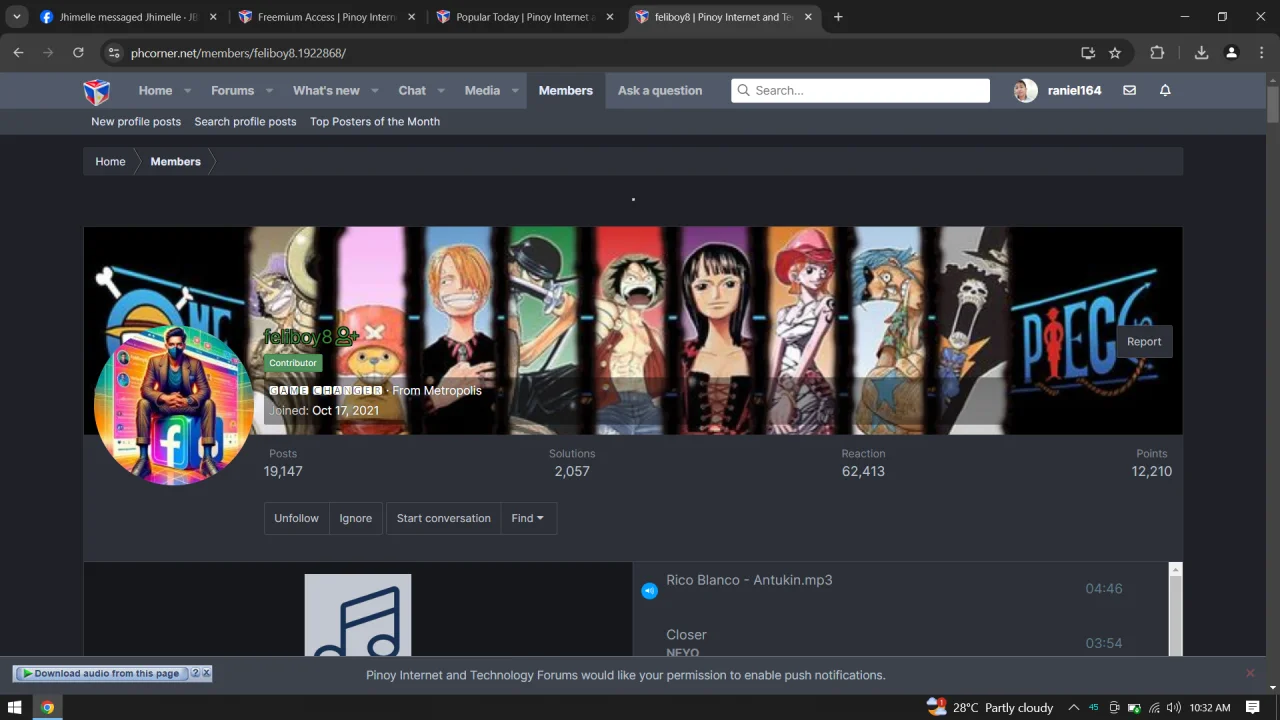Image resolution: width=1280 pixels, height=720 pixels.
Task: Click Members in the breadcrumb
Action: point(175,161)
